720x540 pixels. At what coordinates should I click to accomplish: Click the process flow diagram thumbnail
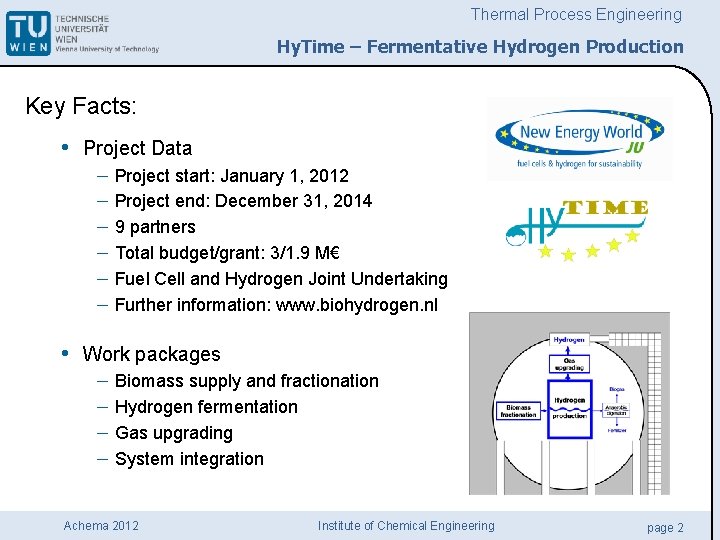pyautogui.click(x=569, y=403)
